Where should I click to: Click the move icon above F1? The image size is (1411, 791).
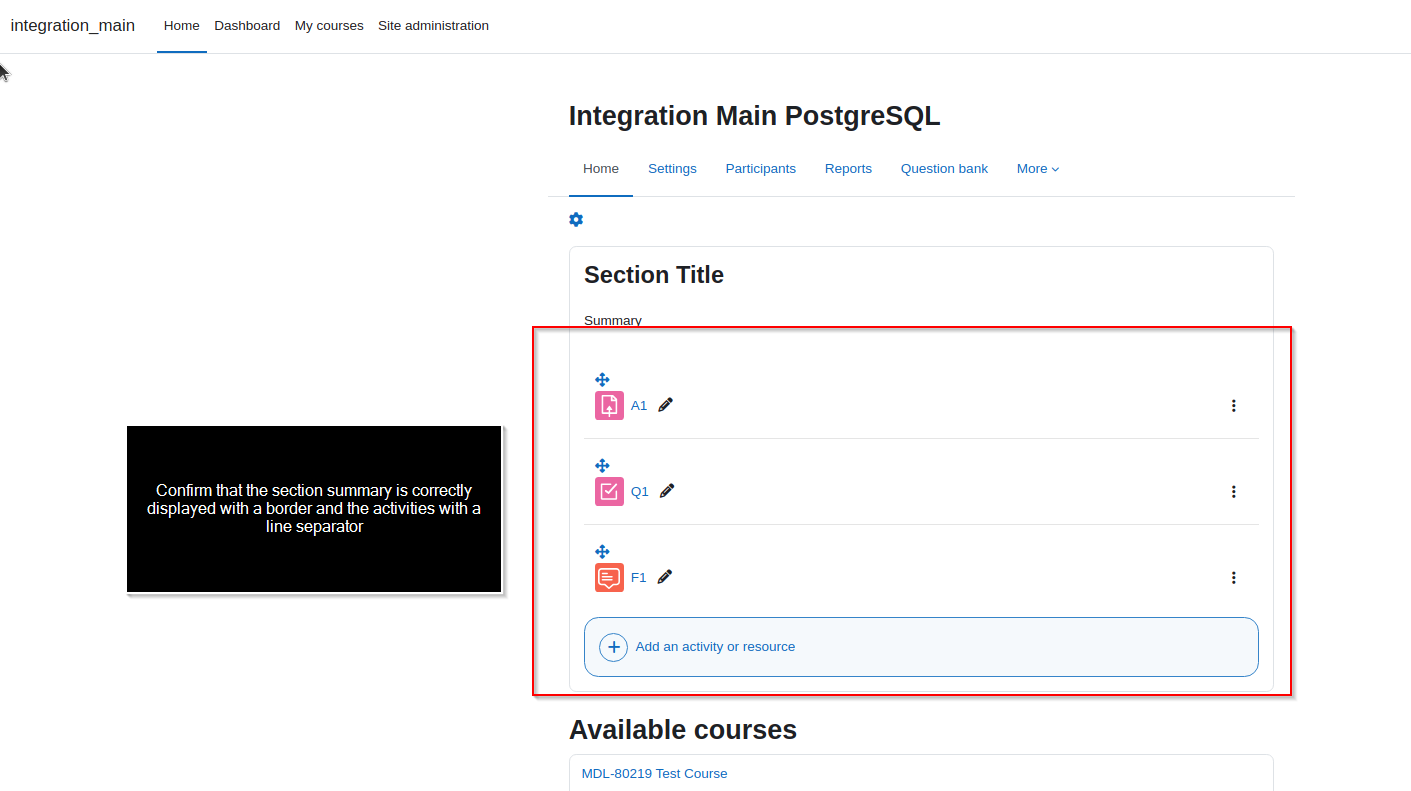pyautogui.click(x=602, y=552)
